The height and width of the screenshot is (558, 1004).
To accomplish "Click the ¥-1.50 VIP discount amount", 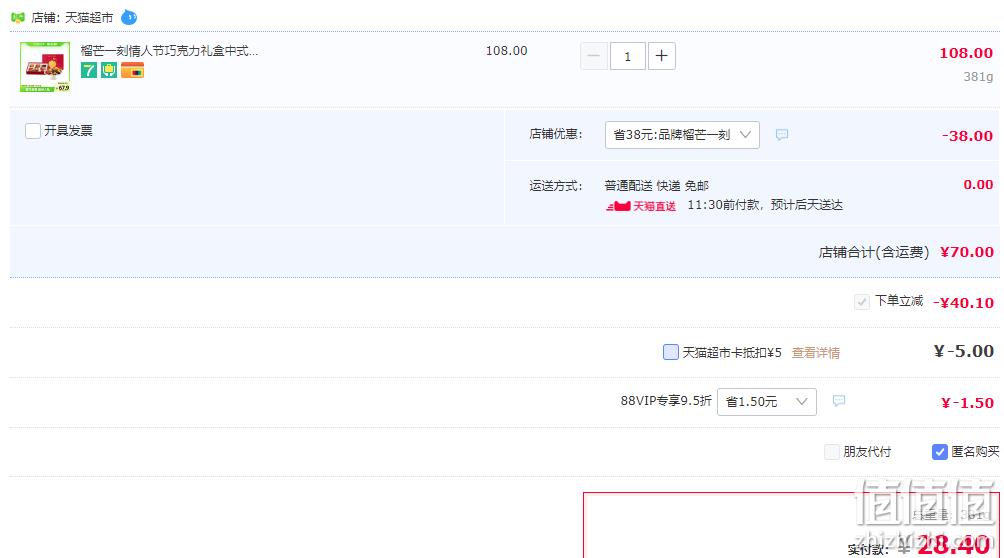I will [x=968, y=403].
